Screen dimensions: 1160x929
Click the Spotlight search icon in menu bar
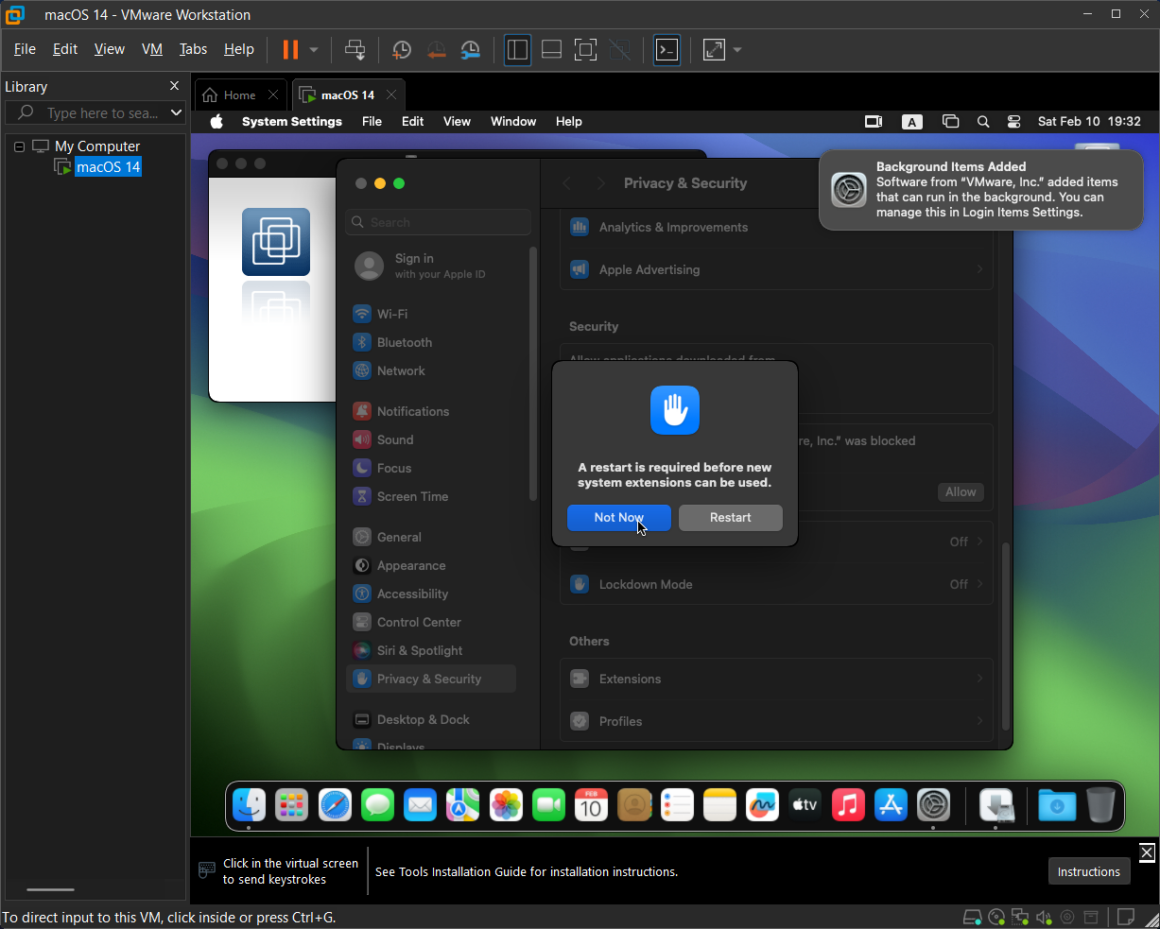pos(982,121)
